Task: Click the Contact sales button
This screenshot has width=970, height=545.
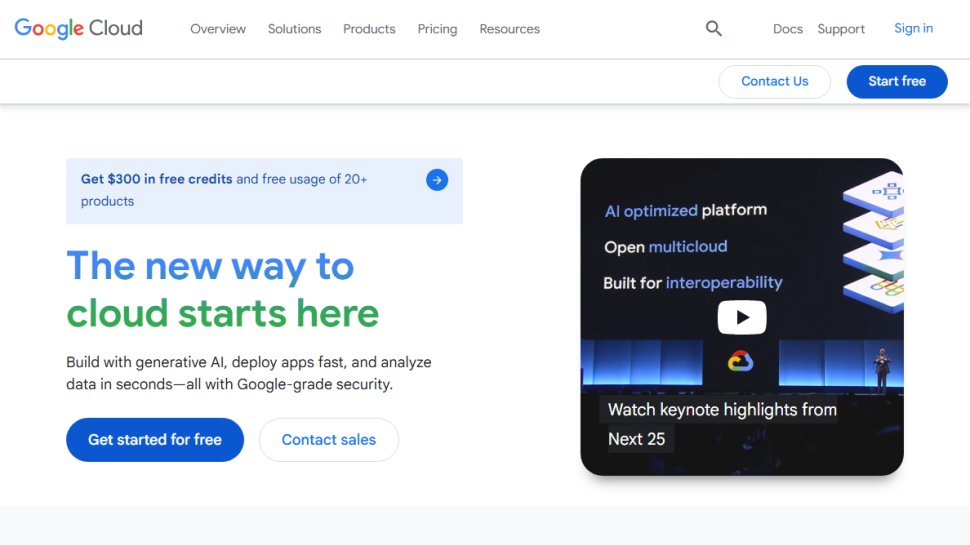Action: (x=328, y=440)
